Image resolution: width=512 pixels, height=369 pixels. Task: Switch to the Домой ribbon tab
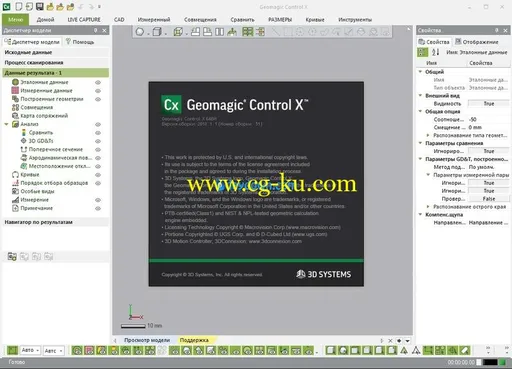click(45, 20)
